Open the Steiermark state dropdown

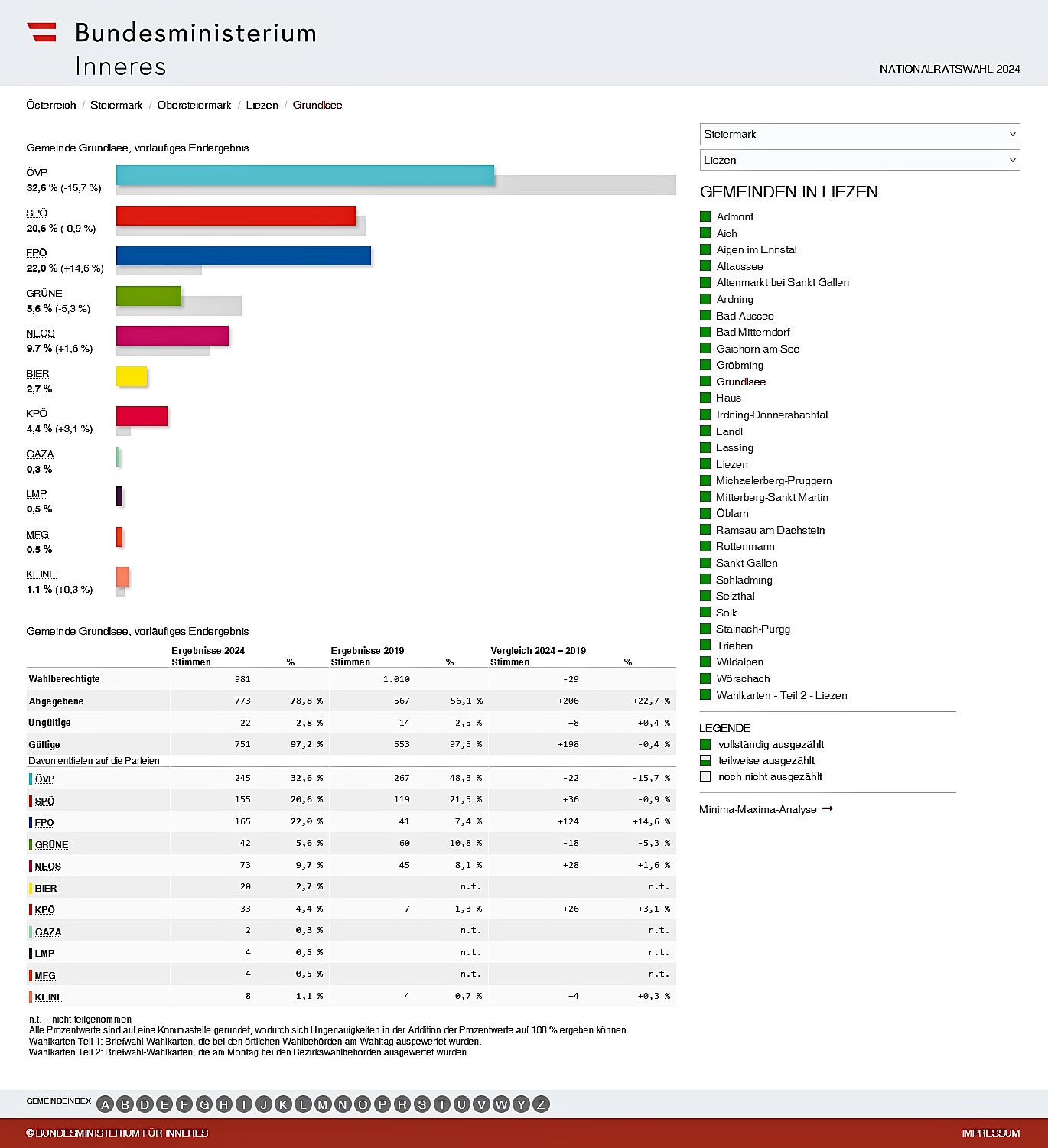859,134
